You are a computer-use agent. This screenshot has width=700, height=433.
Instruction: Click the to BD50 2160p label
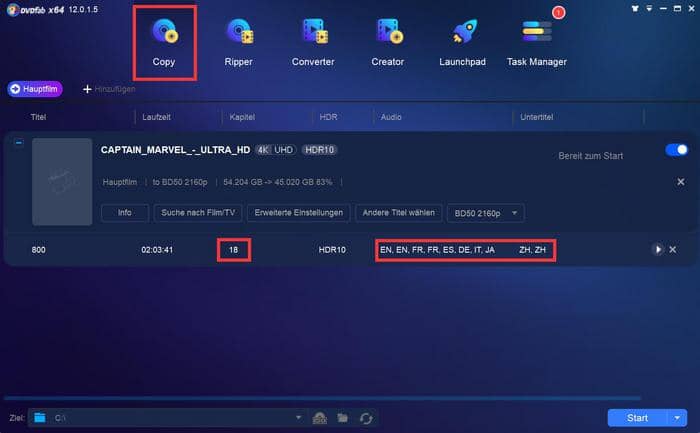(180, 182)
